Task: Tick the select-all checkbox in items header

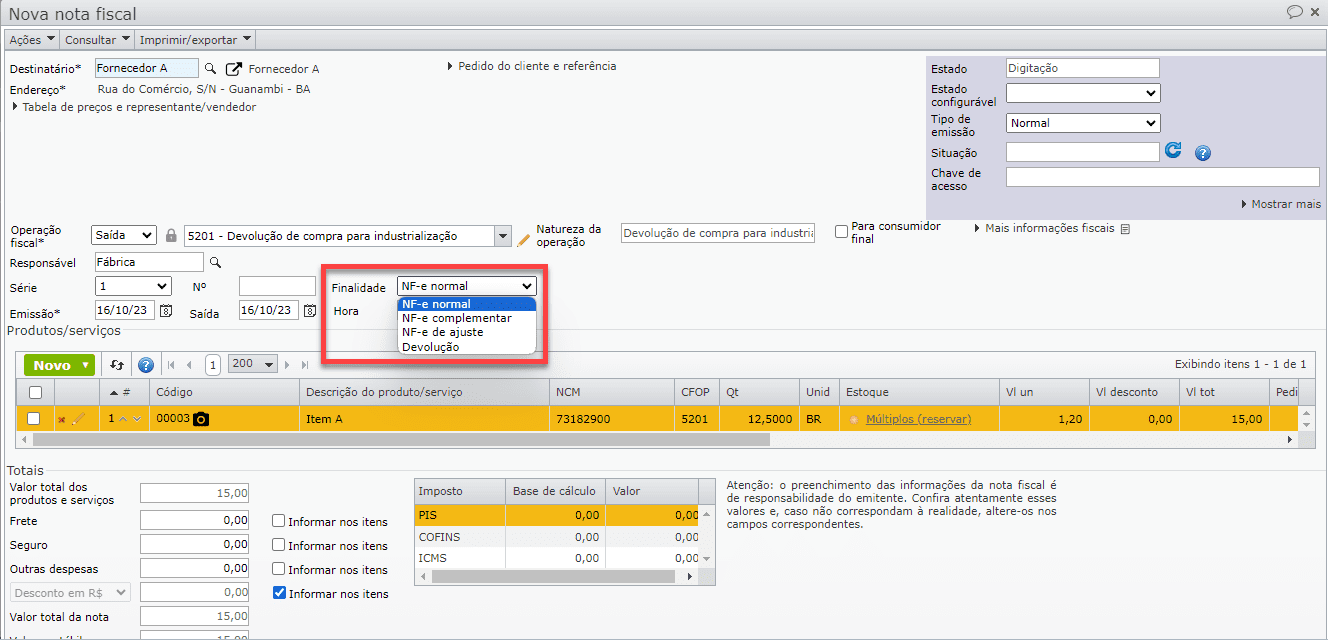Action: tap(35, 393)
